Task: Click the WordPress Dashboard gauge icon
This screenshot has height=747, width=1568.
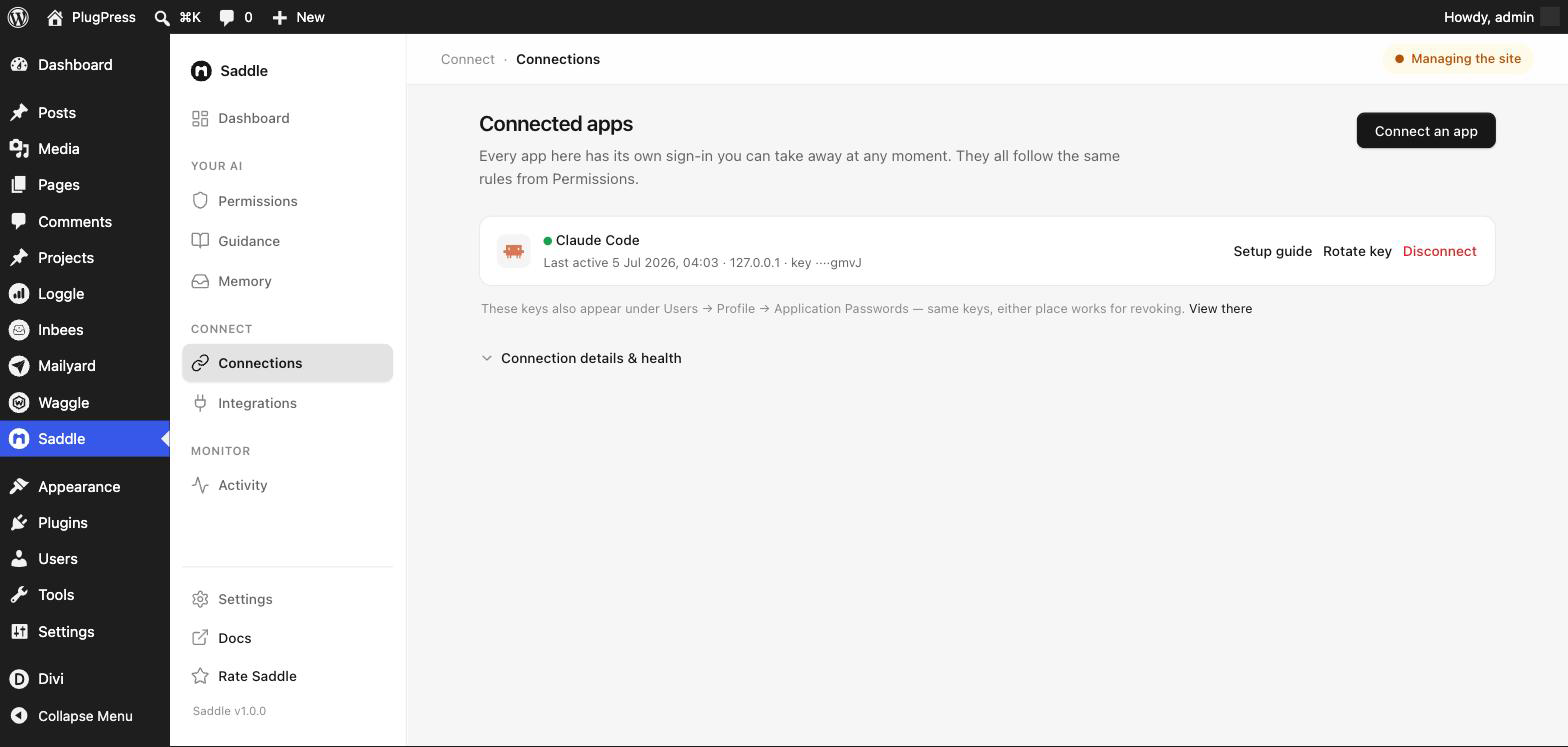Action: (x=19, y=65)
